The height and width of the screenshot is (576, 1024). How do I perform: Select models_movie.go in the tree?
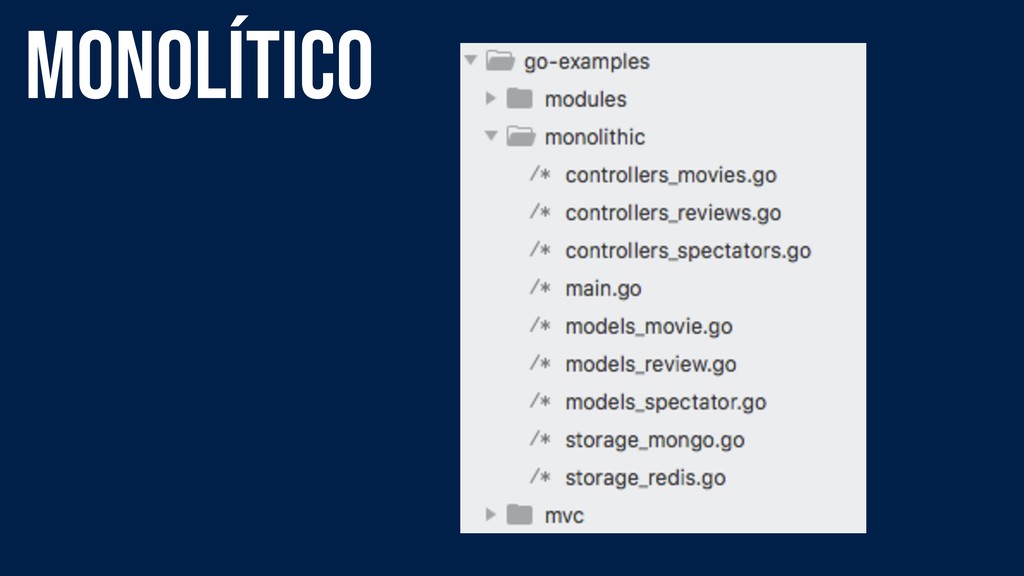pyautogui.click(x=649, y=327)
